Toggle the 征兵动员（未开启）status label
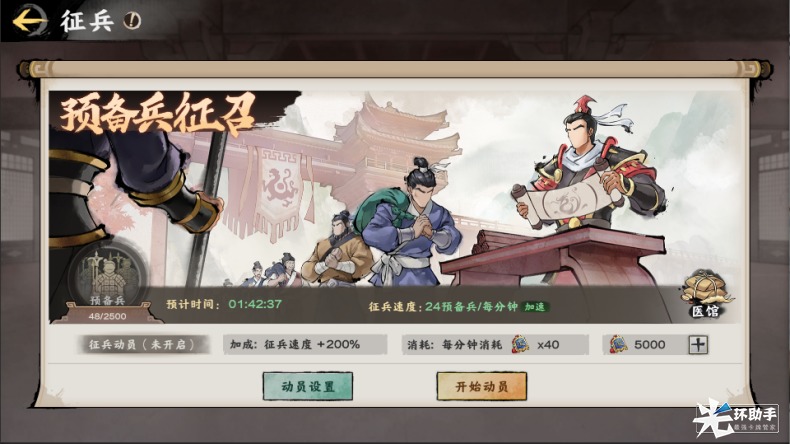 coord(142,345)
